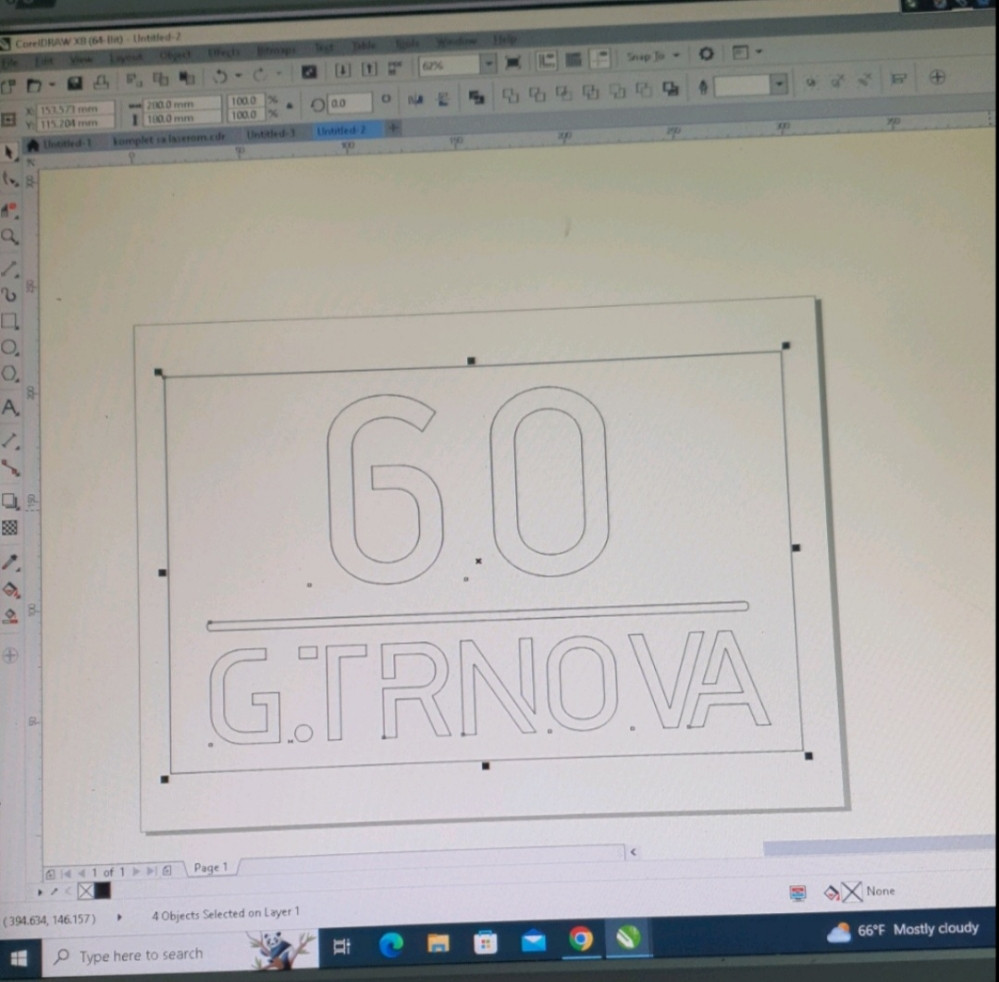This screenshot has height=982, width=999.
Task: Select the Rectangle tool
Action: pos(10,321)
